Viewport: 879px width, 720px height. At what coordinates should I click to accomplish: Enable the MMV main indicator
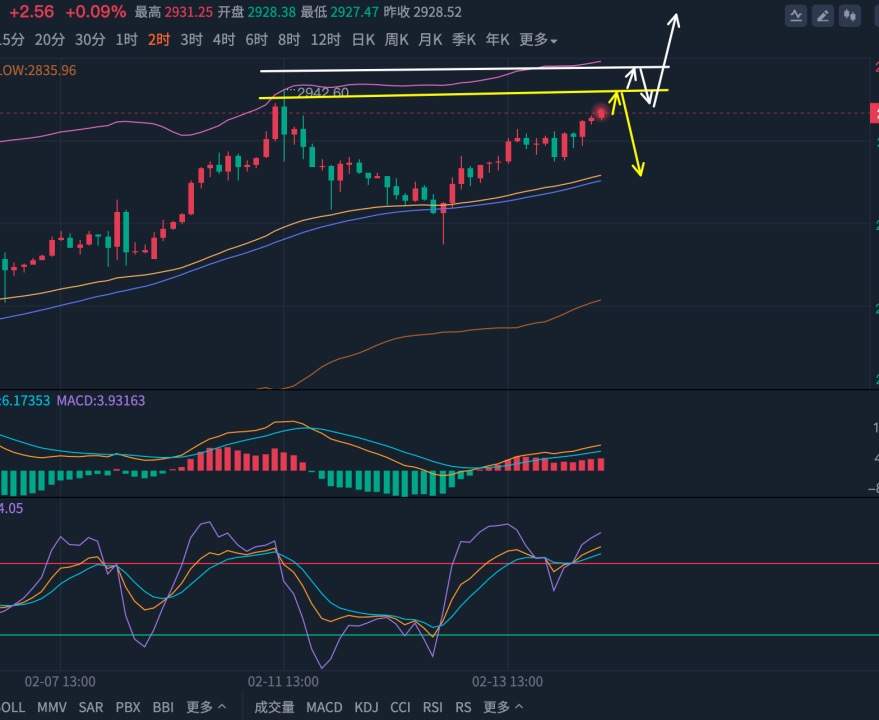pos(52,707)
